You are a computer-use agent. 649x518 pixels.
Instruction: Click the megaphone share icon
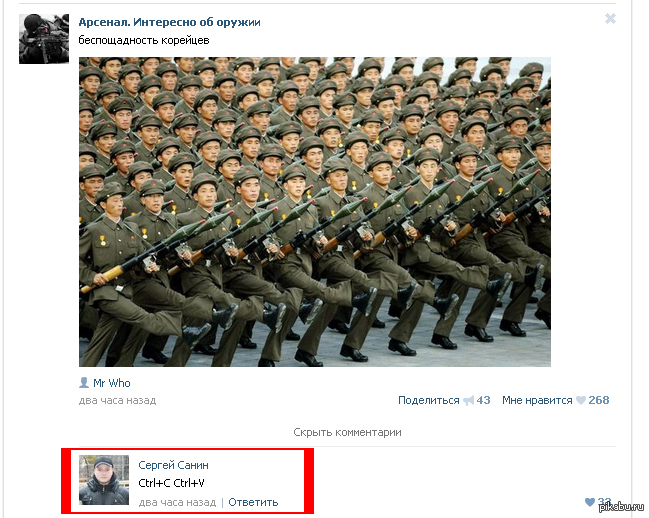coord(468,400)
